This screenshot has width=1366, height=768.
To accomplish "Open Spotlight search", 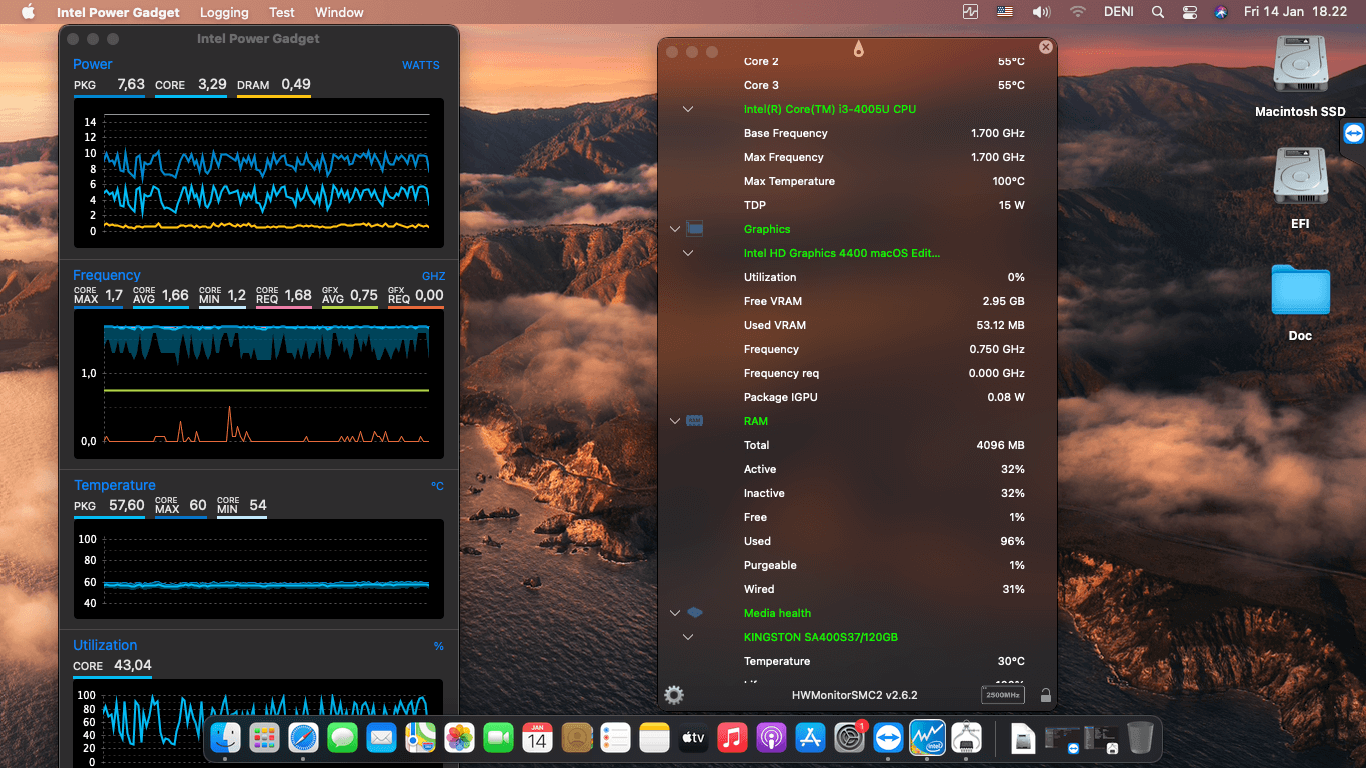I will click(1158, 12).
